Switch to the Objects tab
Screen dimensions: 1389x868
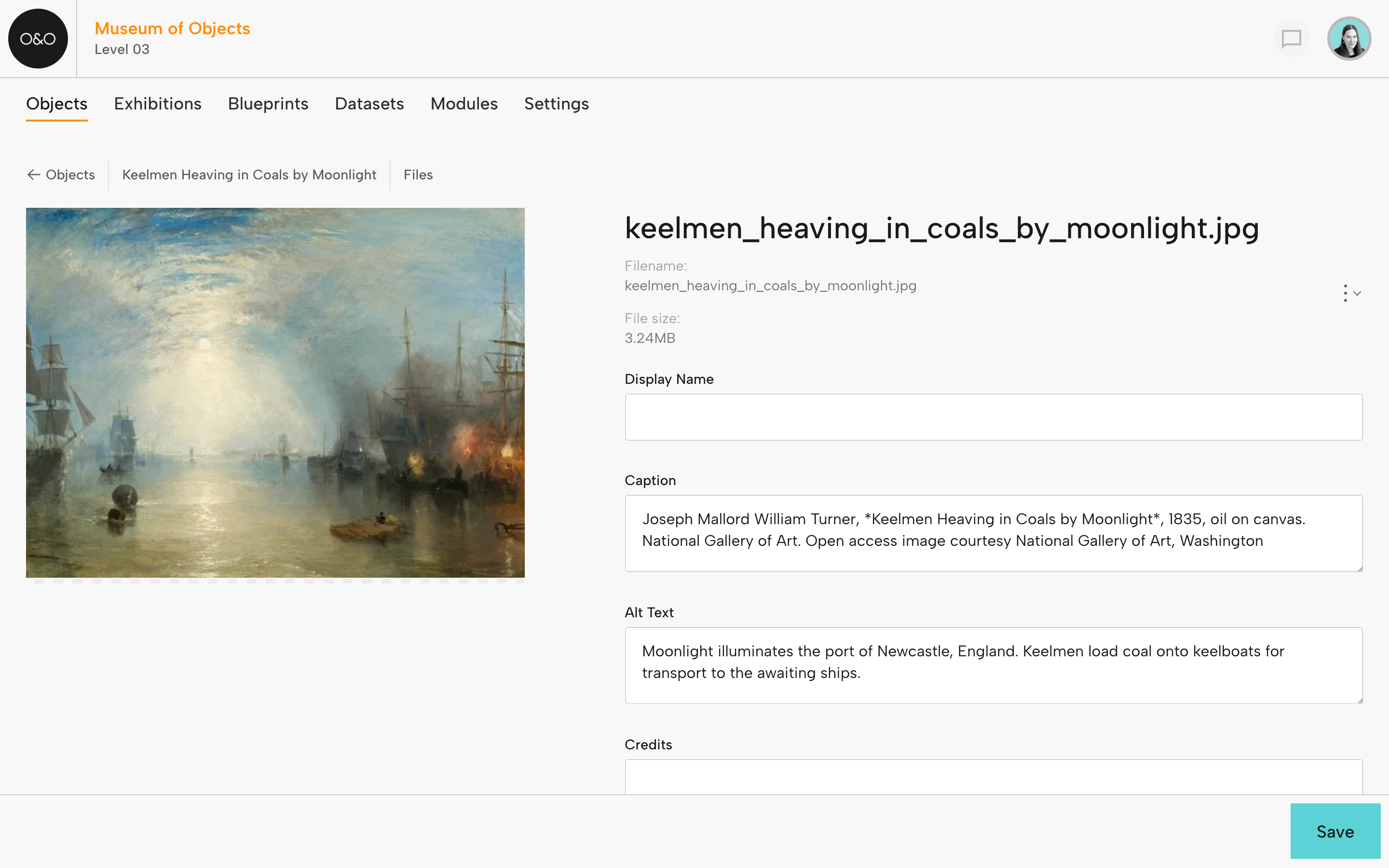click(x=57, y=104)
